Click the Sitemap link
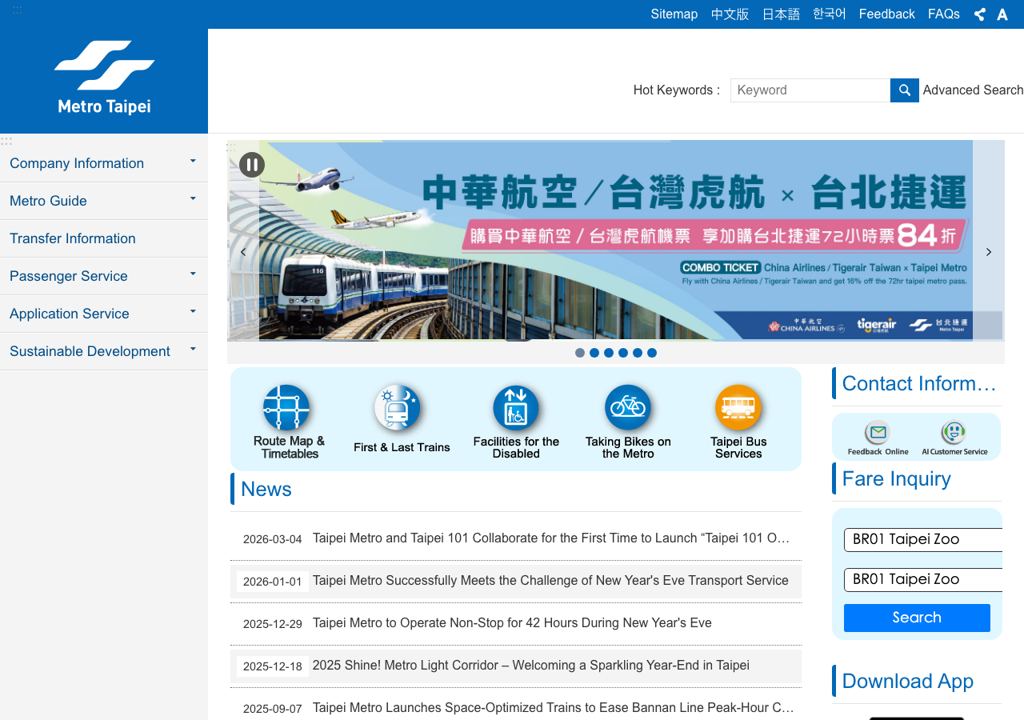Viewport: 1024px width, 720px height. click(x=674, y=14)
